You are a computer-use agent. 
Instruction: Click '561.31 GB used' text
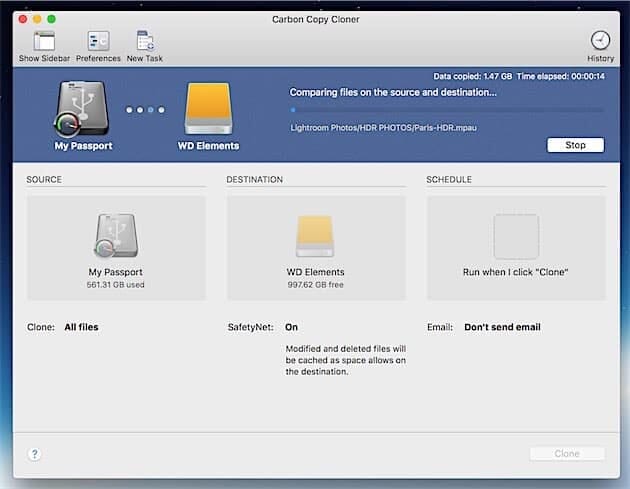116,284
